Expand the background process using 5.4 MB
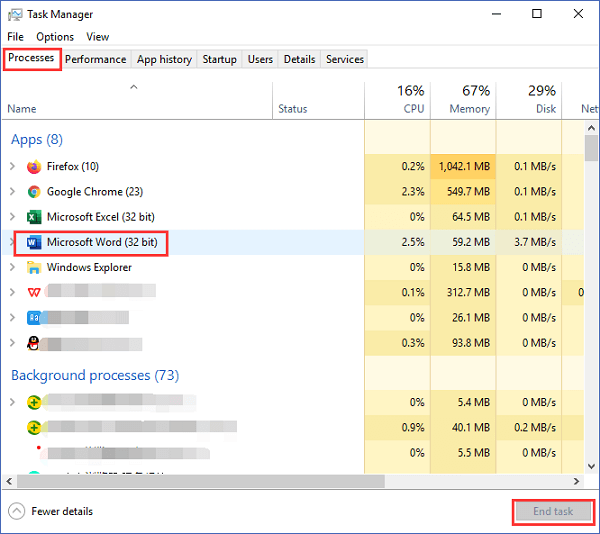The image size is (600, 534). pos(12,402)
